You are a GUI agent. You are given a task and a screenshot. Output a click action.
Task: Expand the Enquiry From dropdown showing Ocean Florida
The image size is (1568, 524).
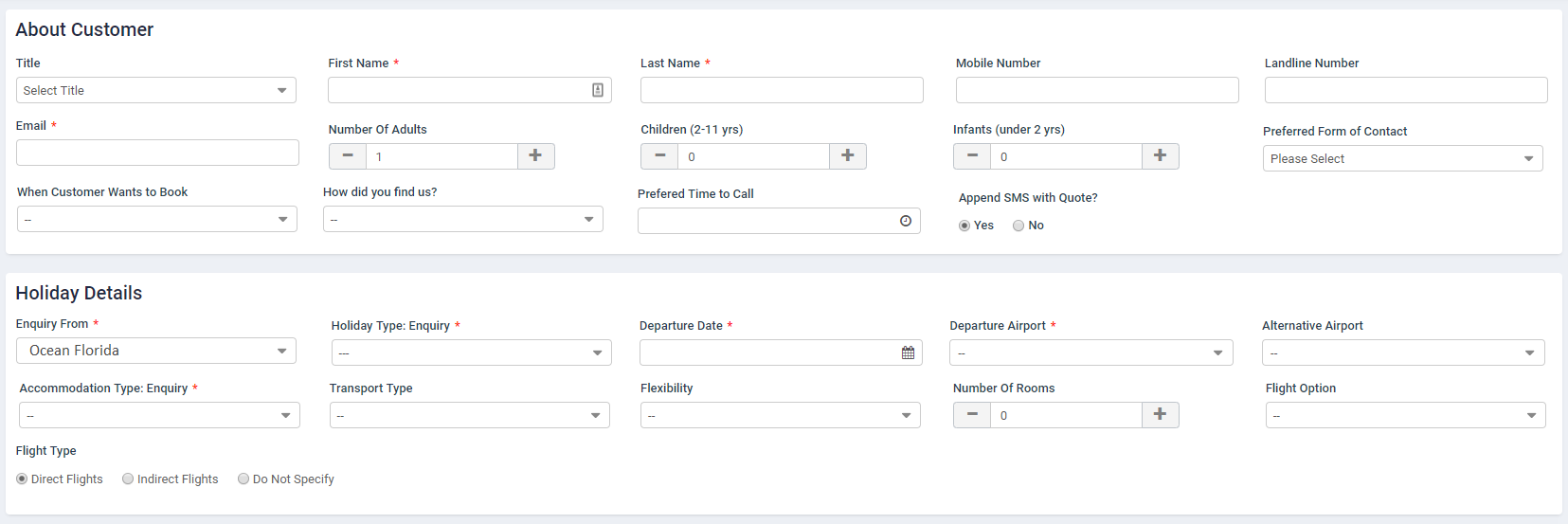[156, 351]
